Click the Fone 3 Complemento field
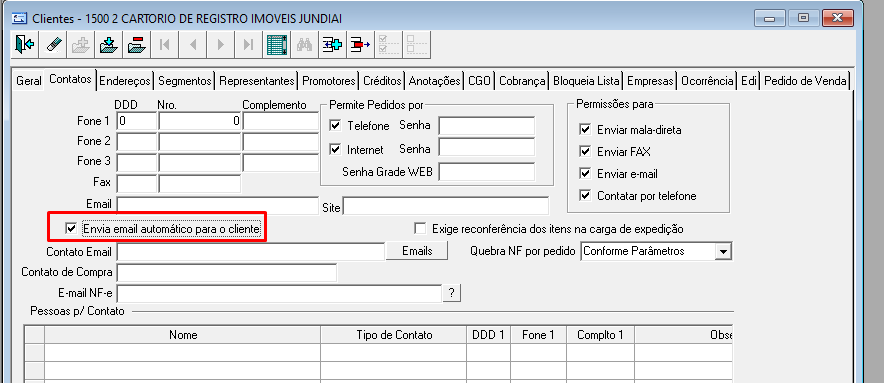This screenshot has width=884, height=383. coord(281,162)
